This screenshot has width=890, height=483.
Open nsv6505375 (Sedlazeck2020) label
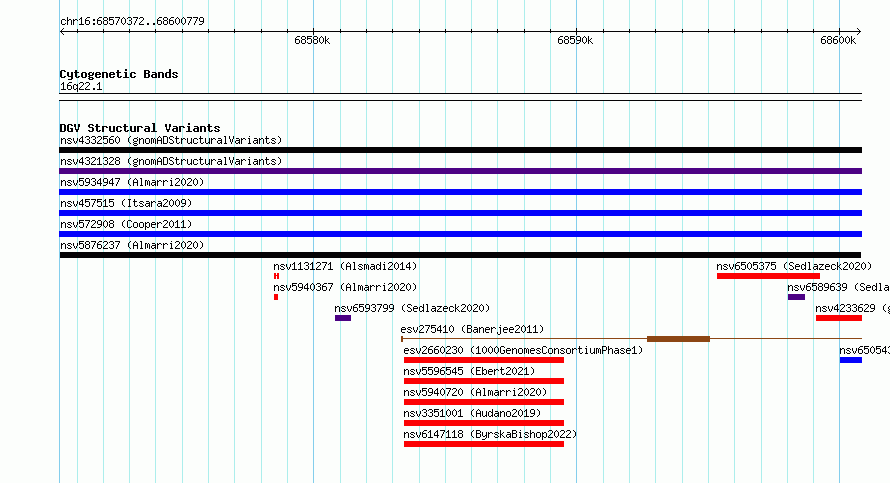point(794,266)
